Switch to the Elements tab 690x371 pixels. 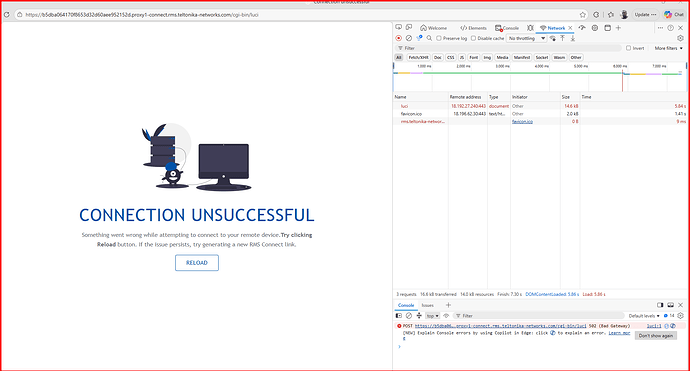(x=473, y=28)
